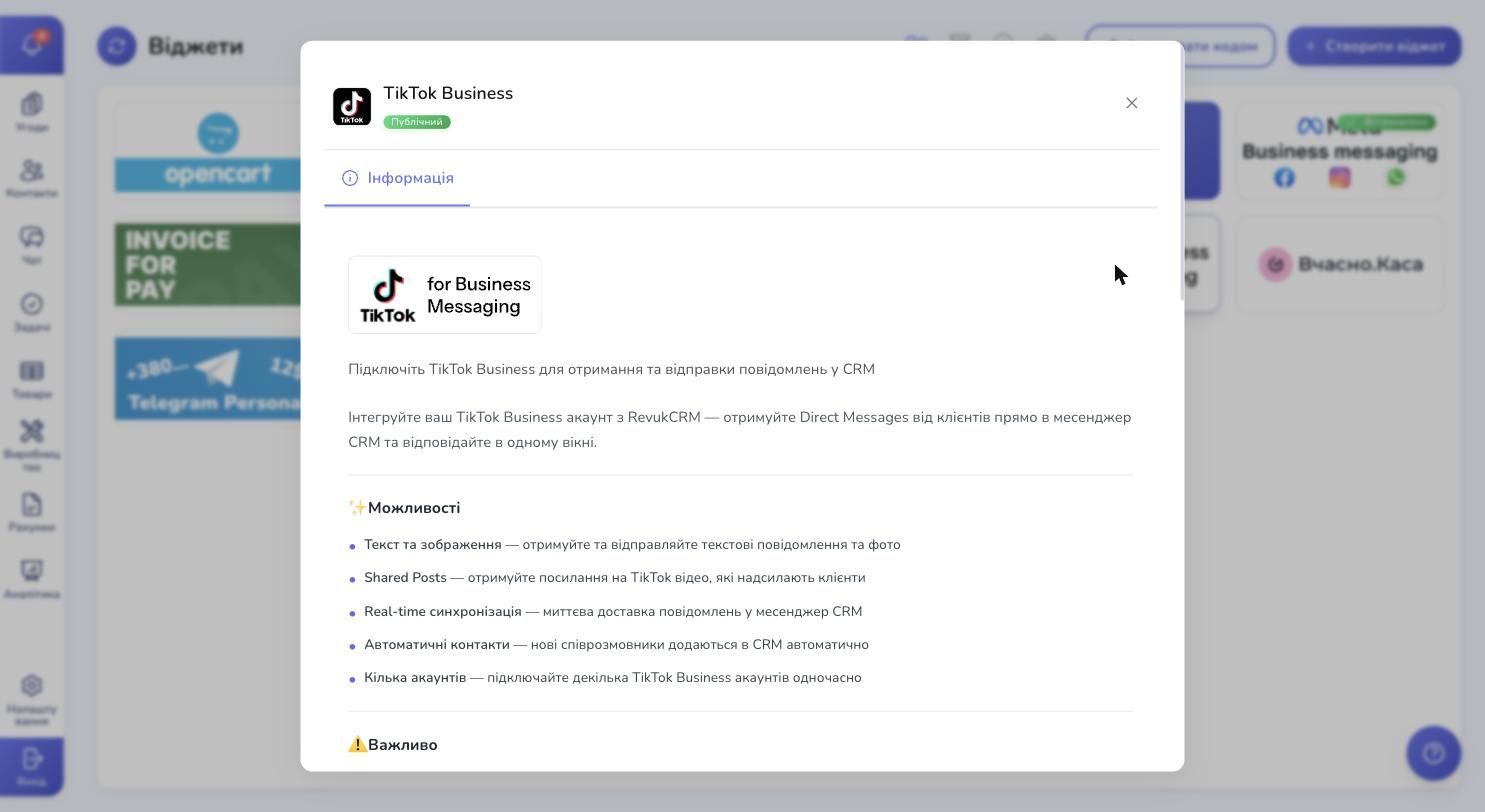Open the Інформація tab

pos(397,178)
